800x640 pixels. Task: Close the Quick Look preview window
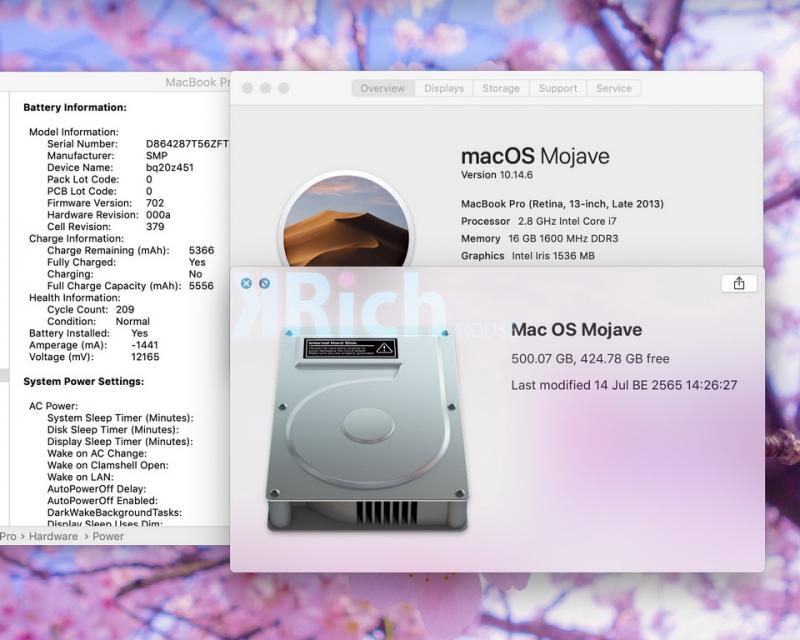pyautogui.click(x=246, y=283)
